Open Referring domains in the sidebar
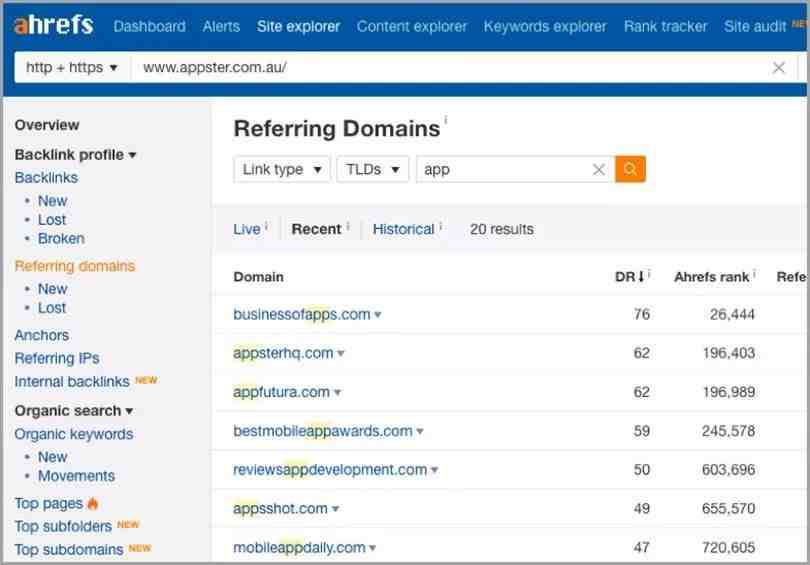 74,266
